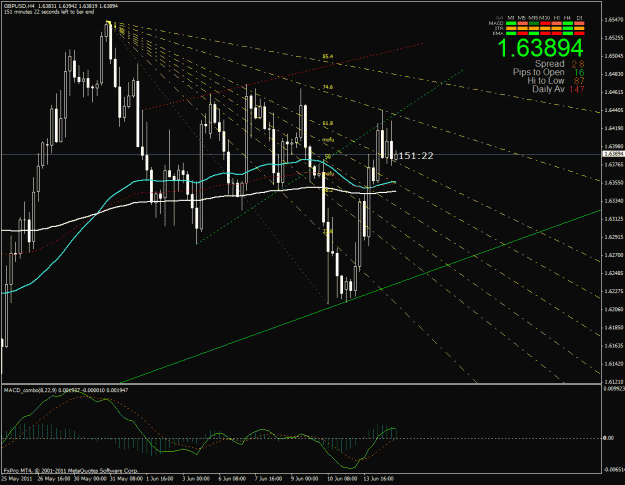Click the MACD row label in signal grid

click(496, 23)
